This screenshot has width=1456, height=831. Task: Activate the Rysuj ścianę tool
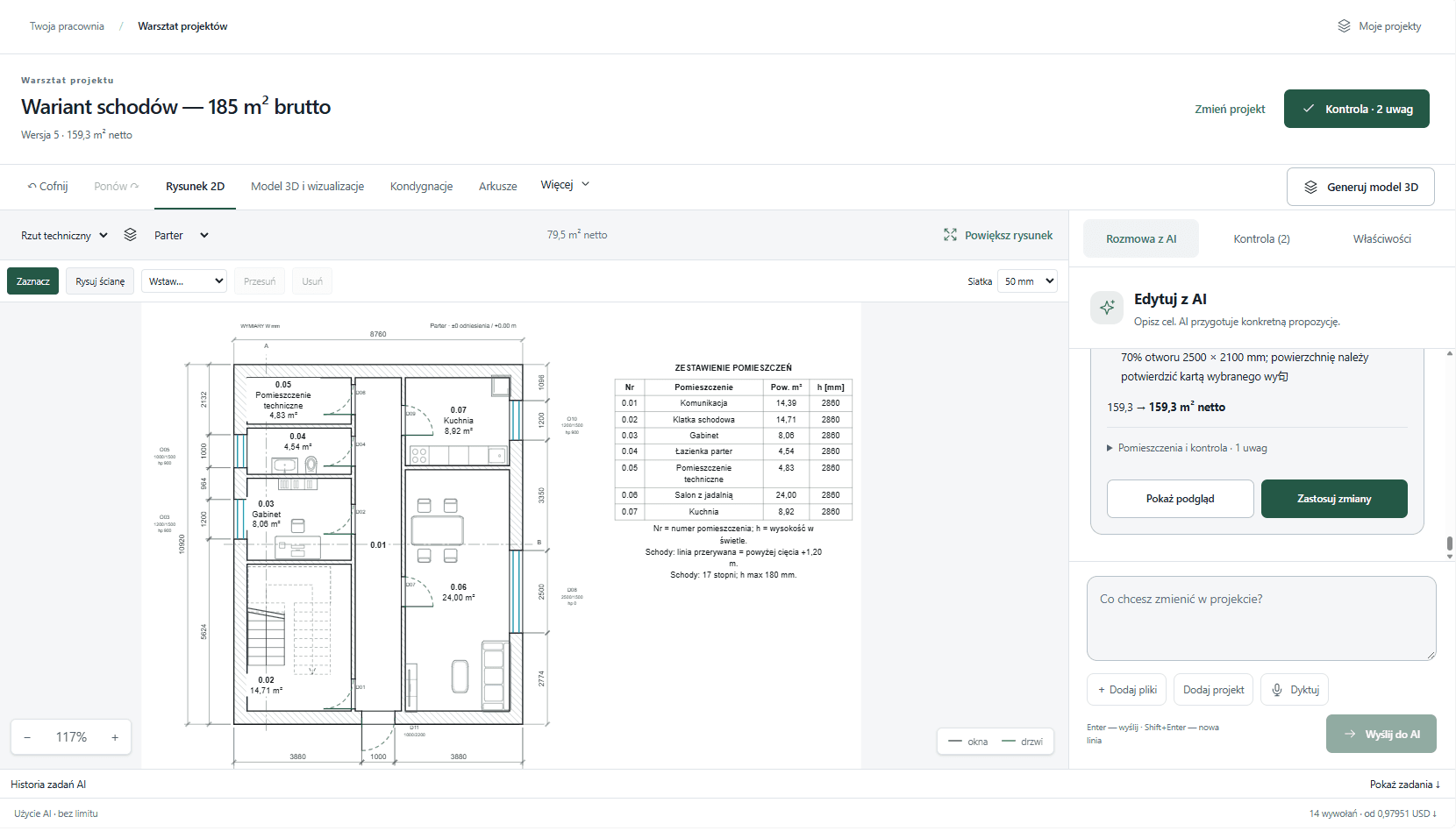click(100, 281)
